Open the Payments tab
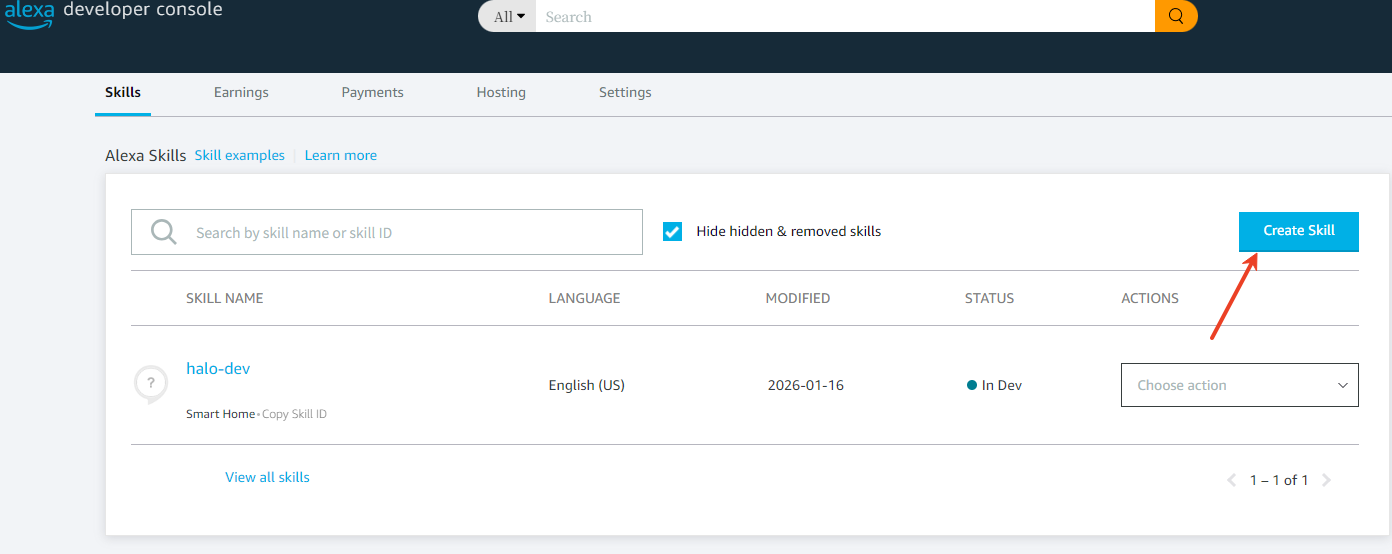 373,92
